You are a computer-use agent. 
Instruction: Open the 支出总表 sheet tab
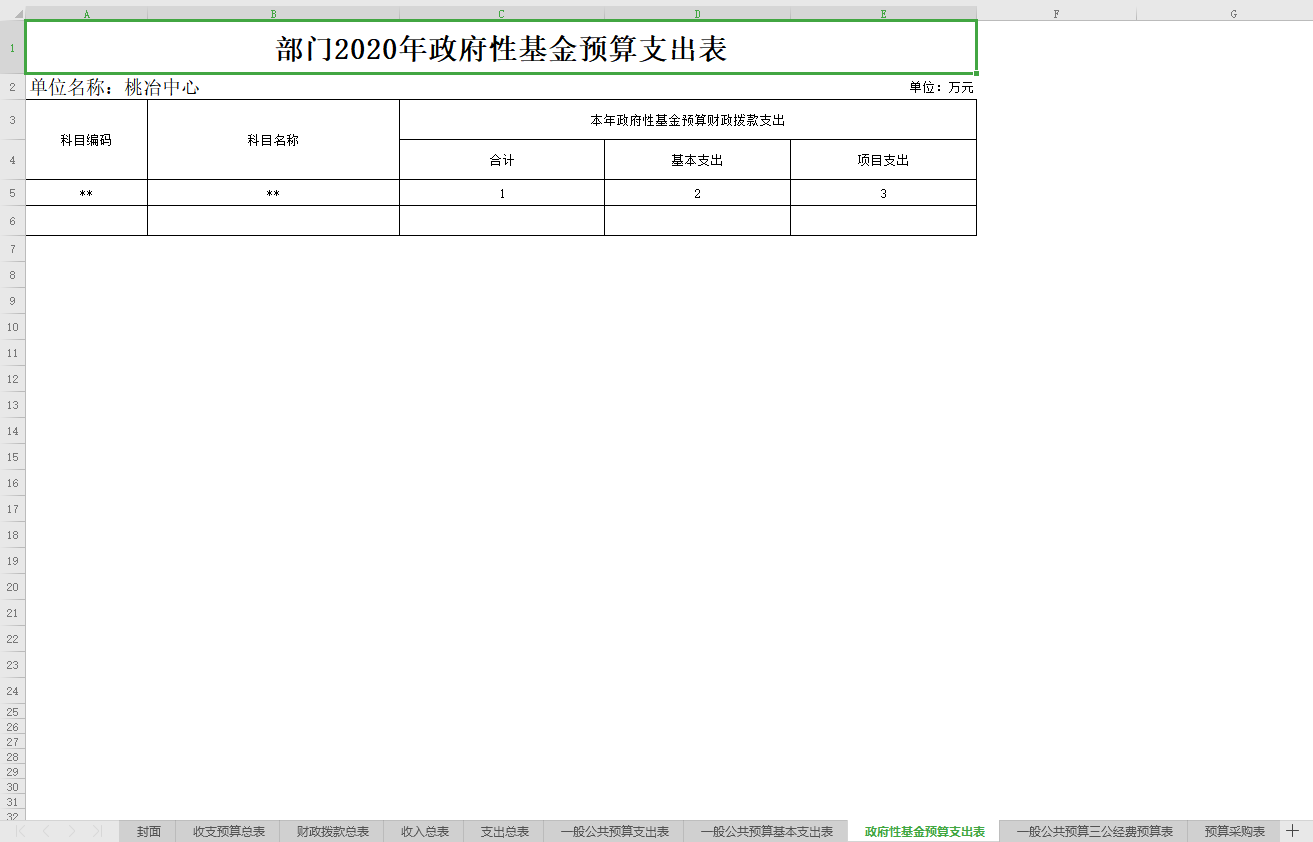[505, 831]
